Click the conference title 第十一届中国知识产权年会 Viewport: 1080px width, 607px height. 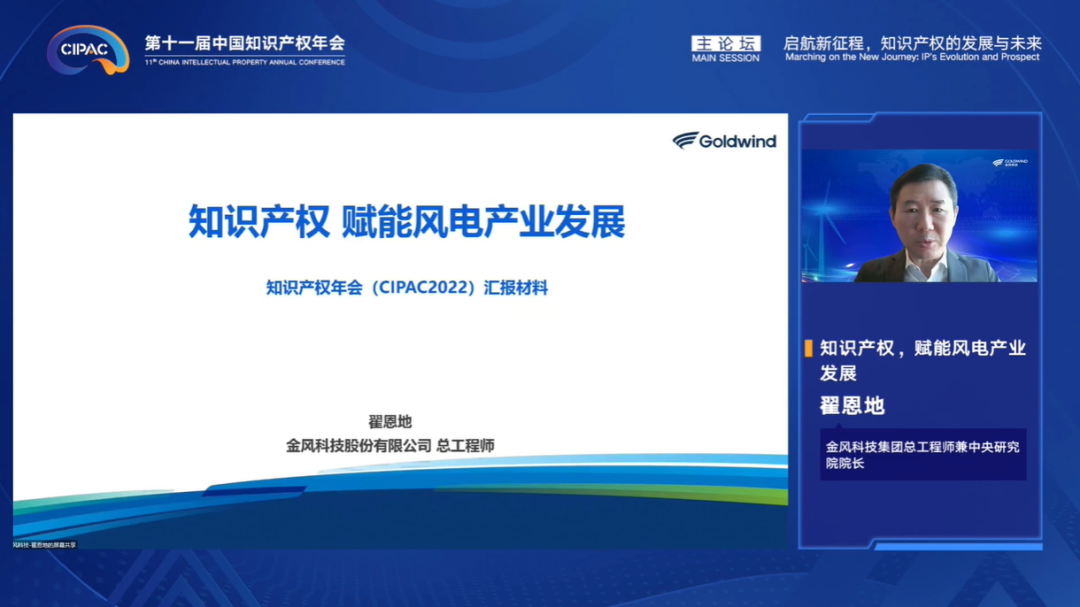(x=244, y=43)
